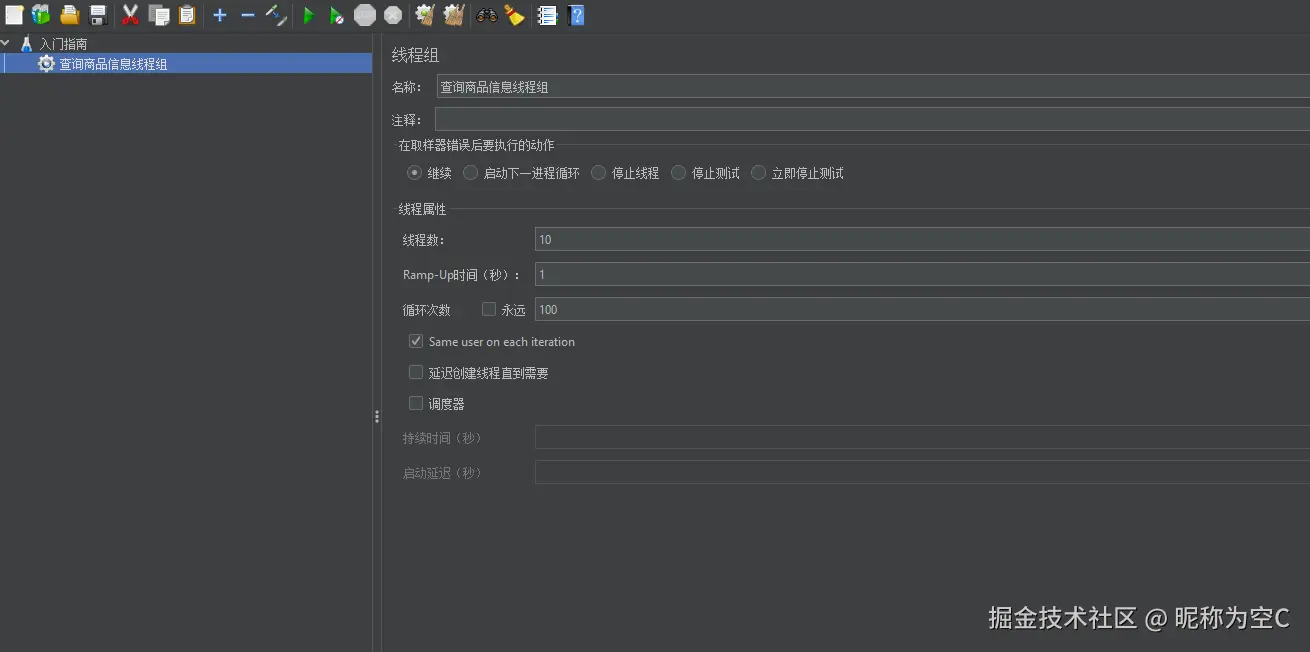This screenshot has height=652, width=1310.
Task: Click the Paste clipboard icon
Action: 187,15
